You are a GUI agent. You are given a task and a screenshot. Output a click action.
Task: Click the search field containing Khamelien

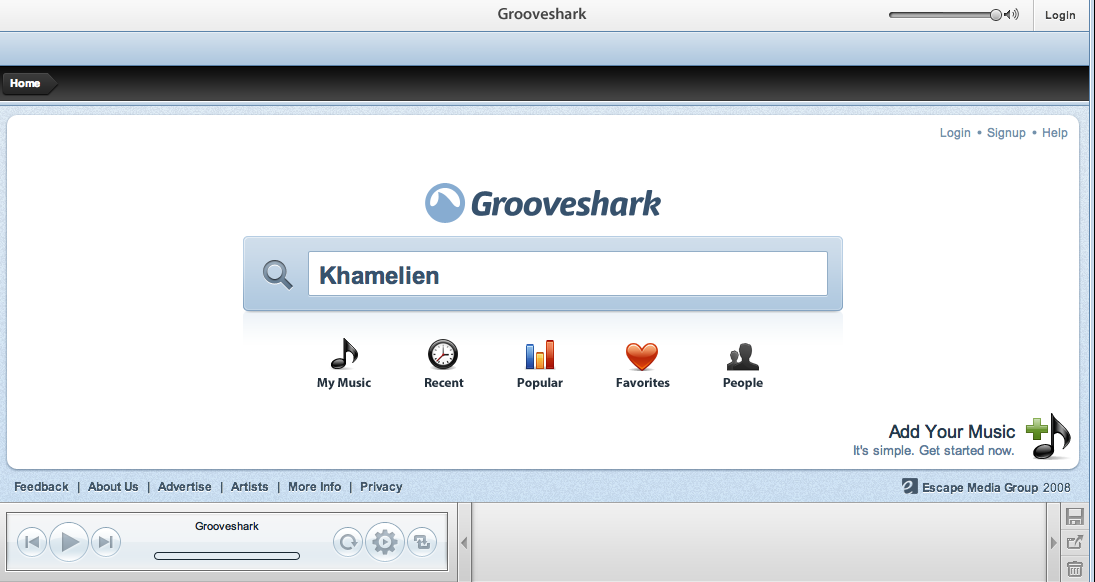(568, 274)
